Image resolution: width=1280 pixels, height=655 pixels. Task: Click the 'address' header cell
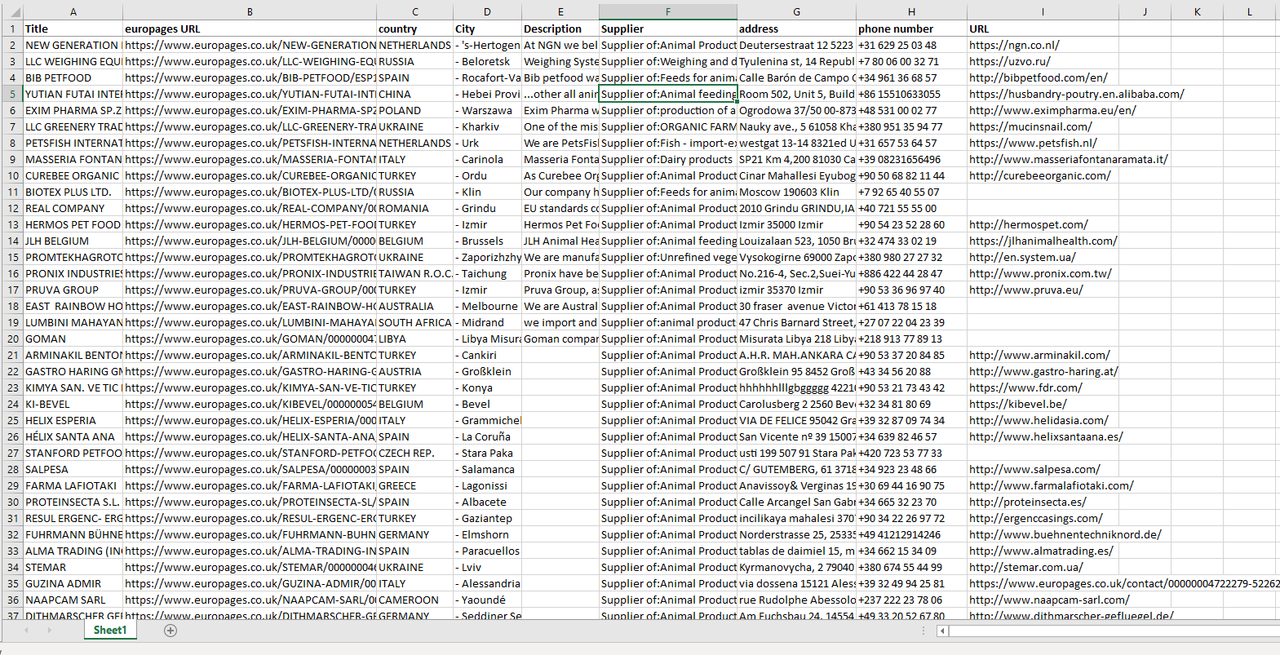click(x=796, y=29)
